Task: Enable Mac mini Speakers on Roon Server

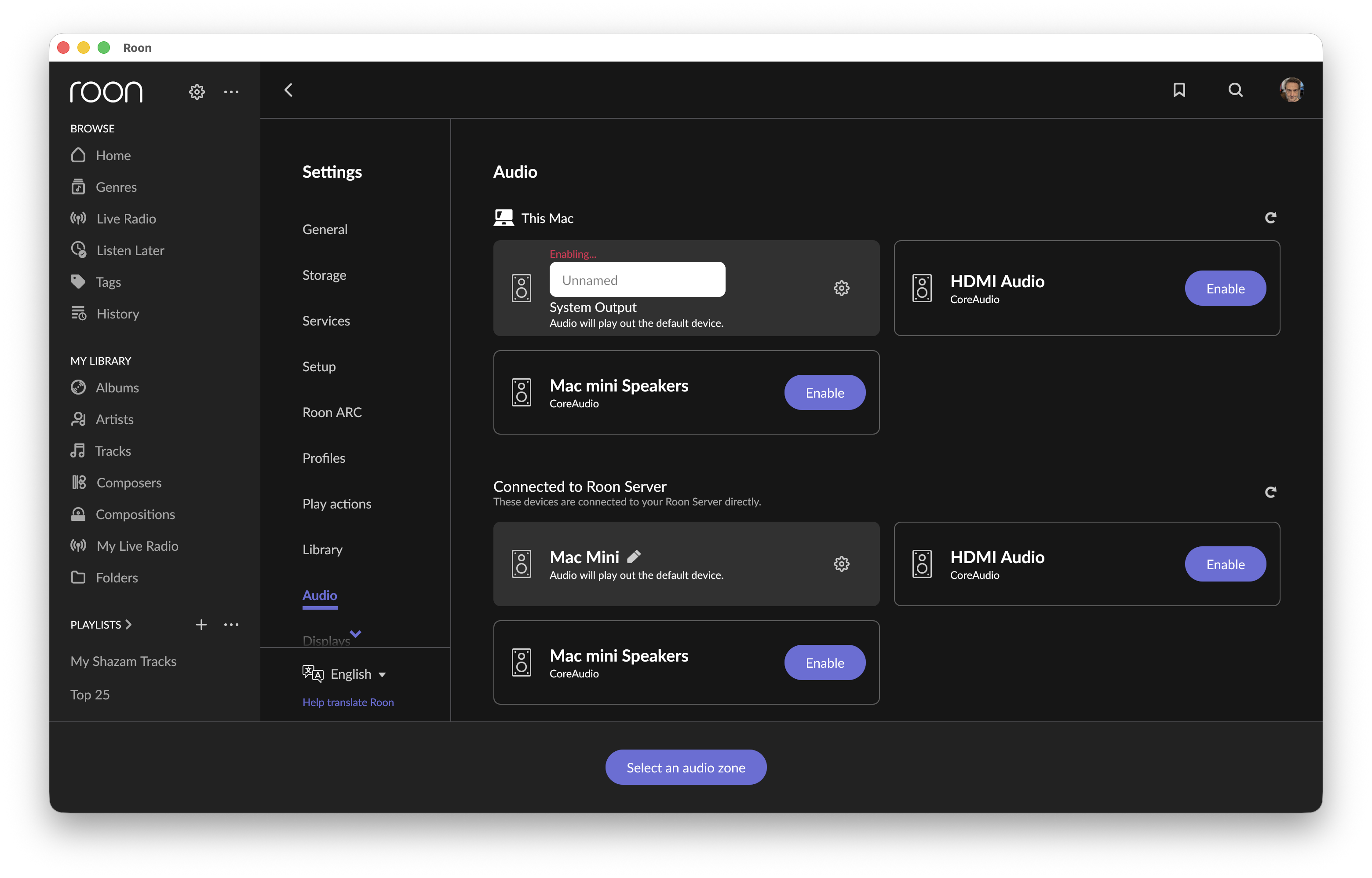Action: [x=824, y=662]
